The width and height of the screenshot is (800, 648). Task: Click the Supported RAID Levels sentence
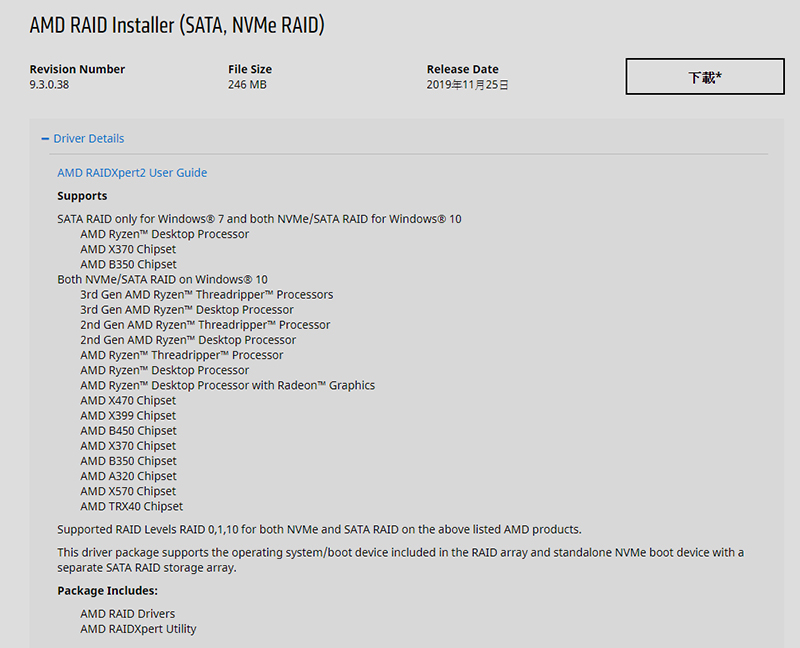pyautogui.click(x=319, y=530)
